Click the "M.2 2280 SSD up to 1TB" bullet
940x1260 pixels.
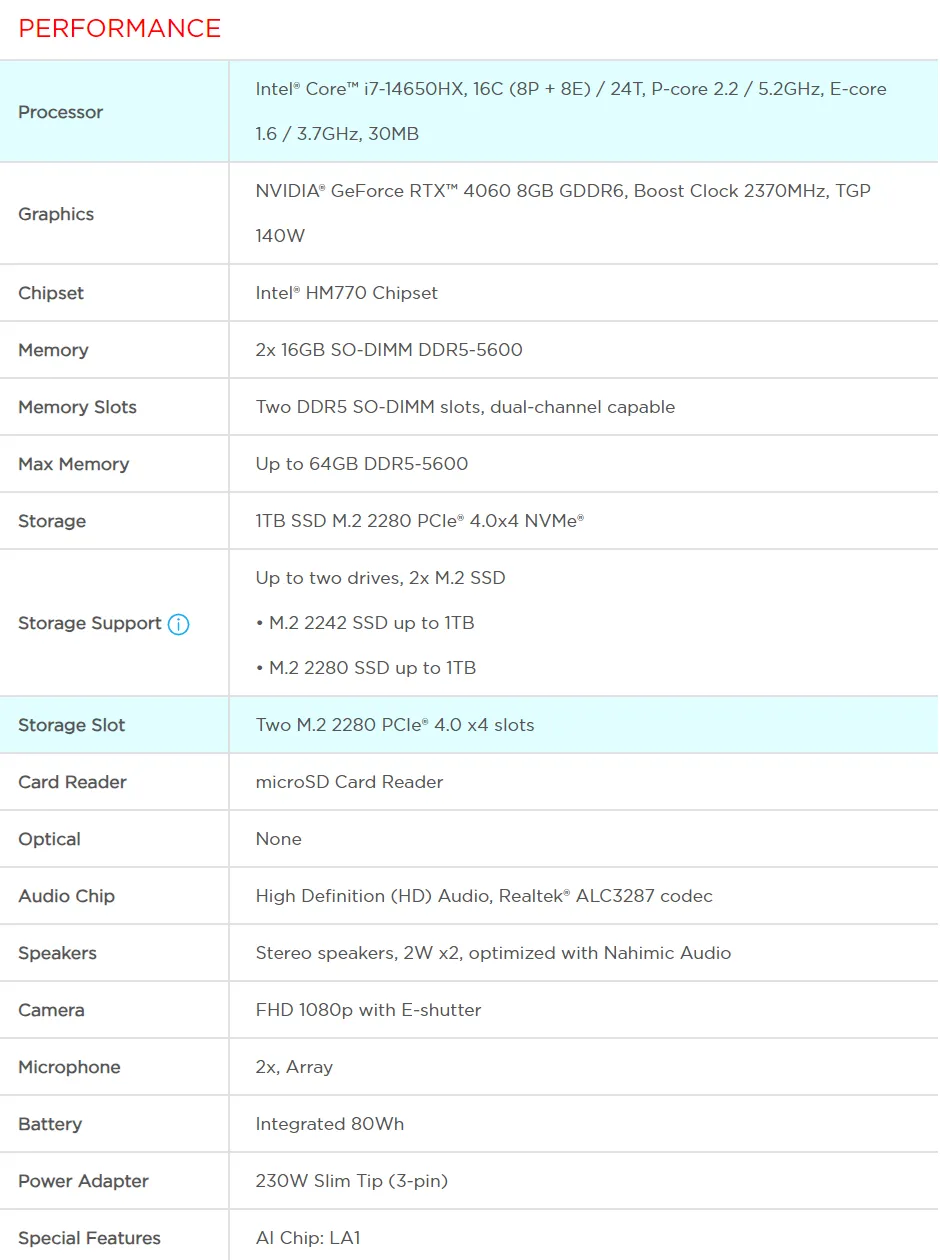pos(366,668)
